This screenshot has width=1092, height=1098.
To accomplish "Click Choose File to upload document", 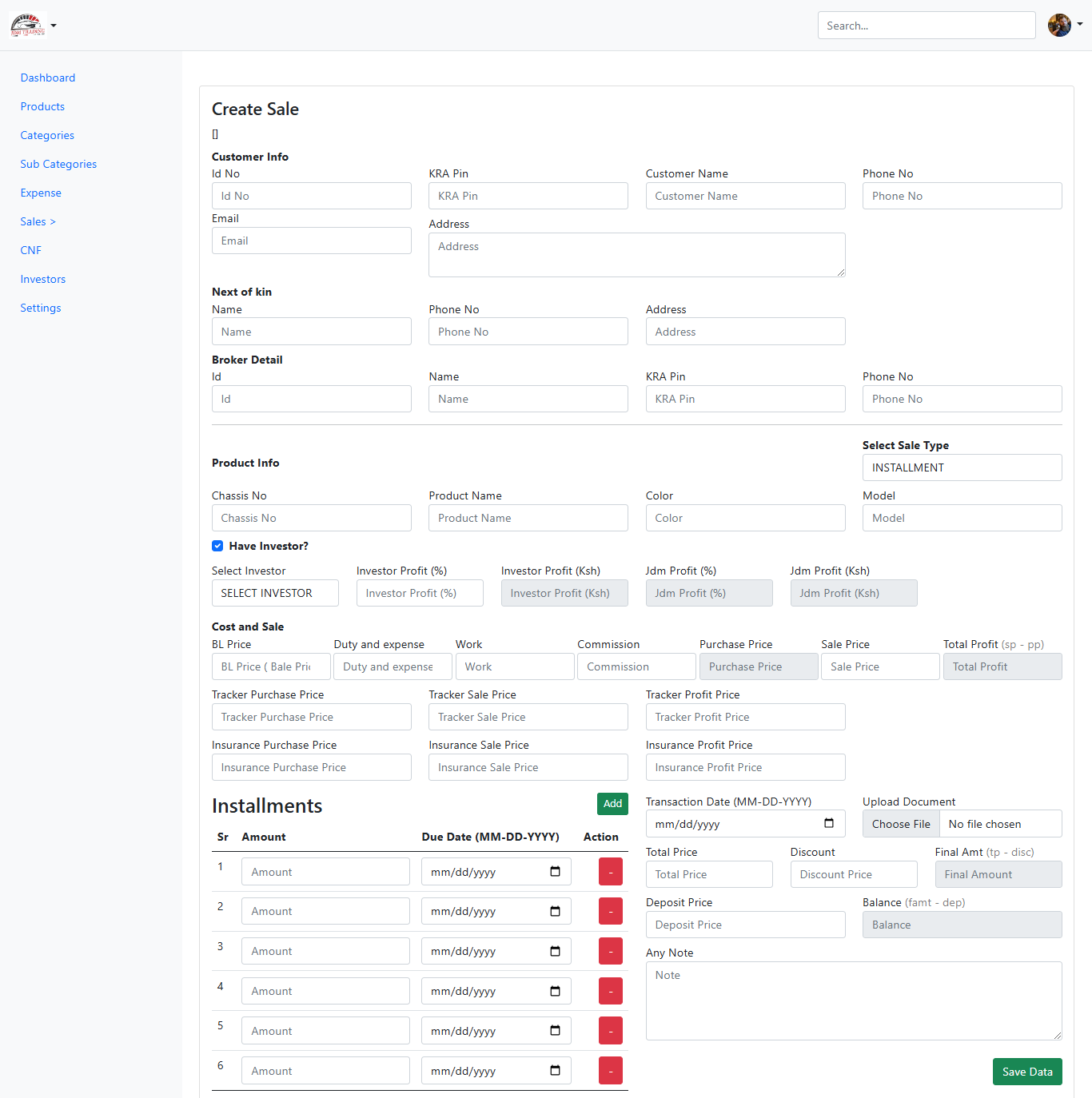I will tap(901, 824).
